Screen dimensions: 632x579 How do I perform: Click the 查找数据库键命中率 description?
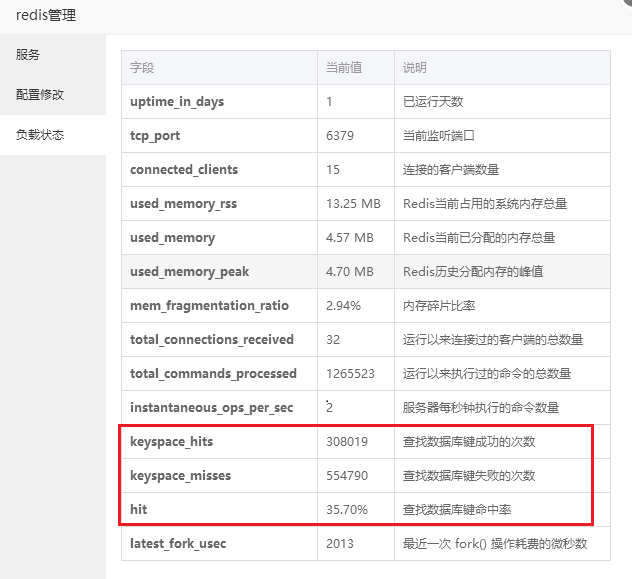[457, 510]
